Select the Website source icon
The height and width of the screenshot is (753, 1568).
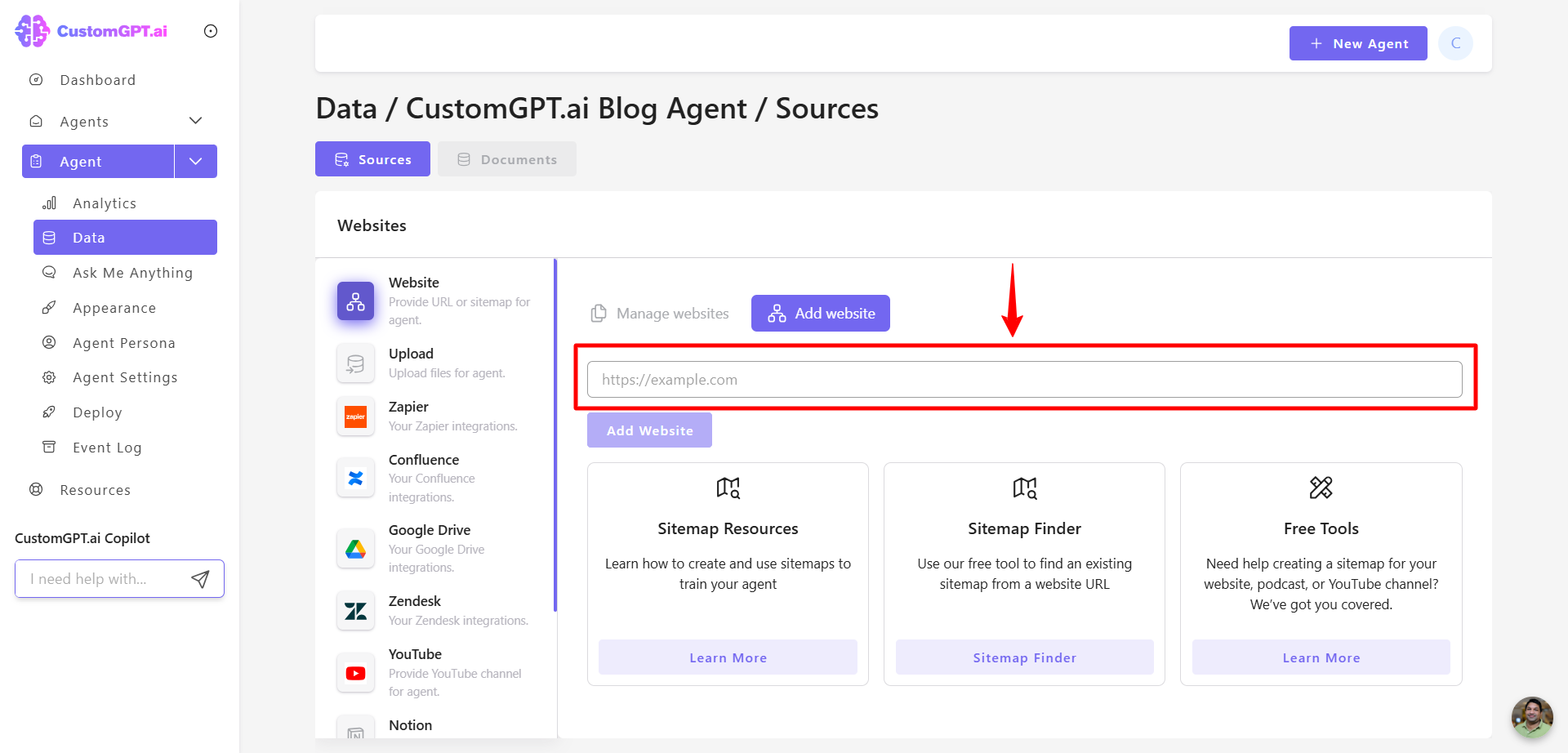click(355, 301)
